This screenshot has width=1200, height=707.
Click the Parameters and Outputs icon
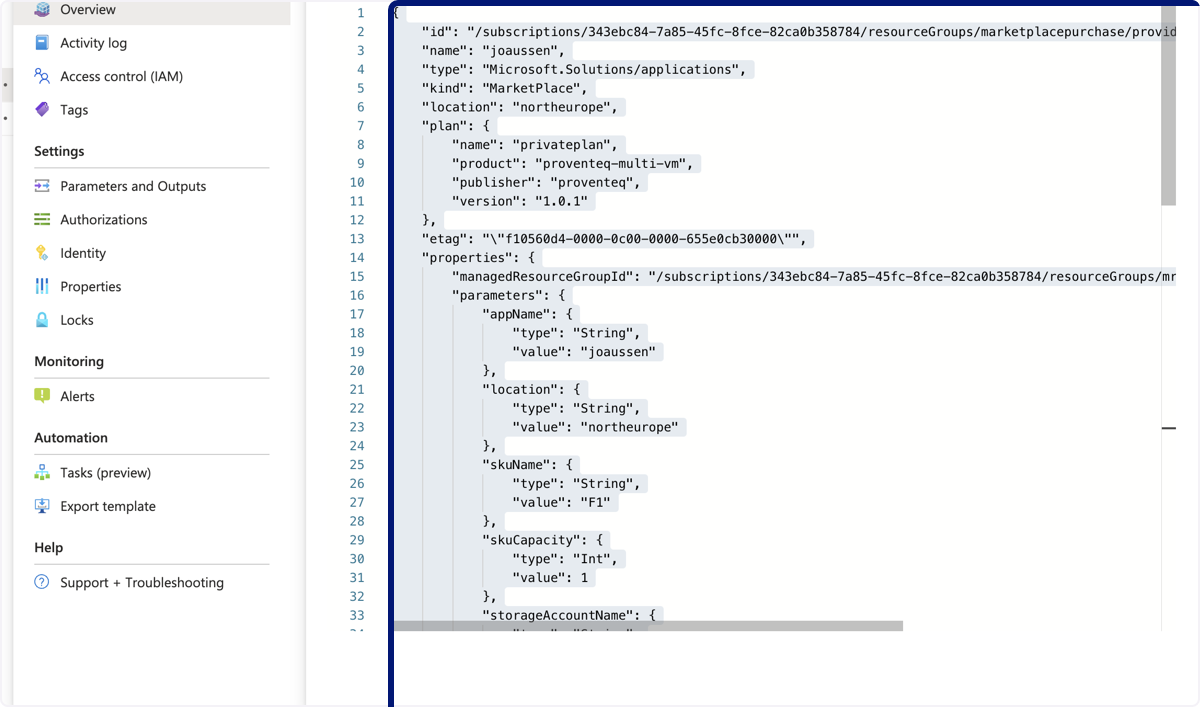[42, 186]
